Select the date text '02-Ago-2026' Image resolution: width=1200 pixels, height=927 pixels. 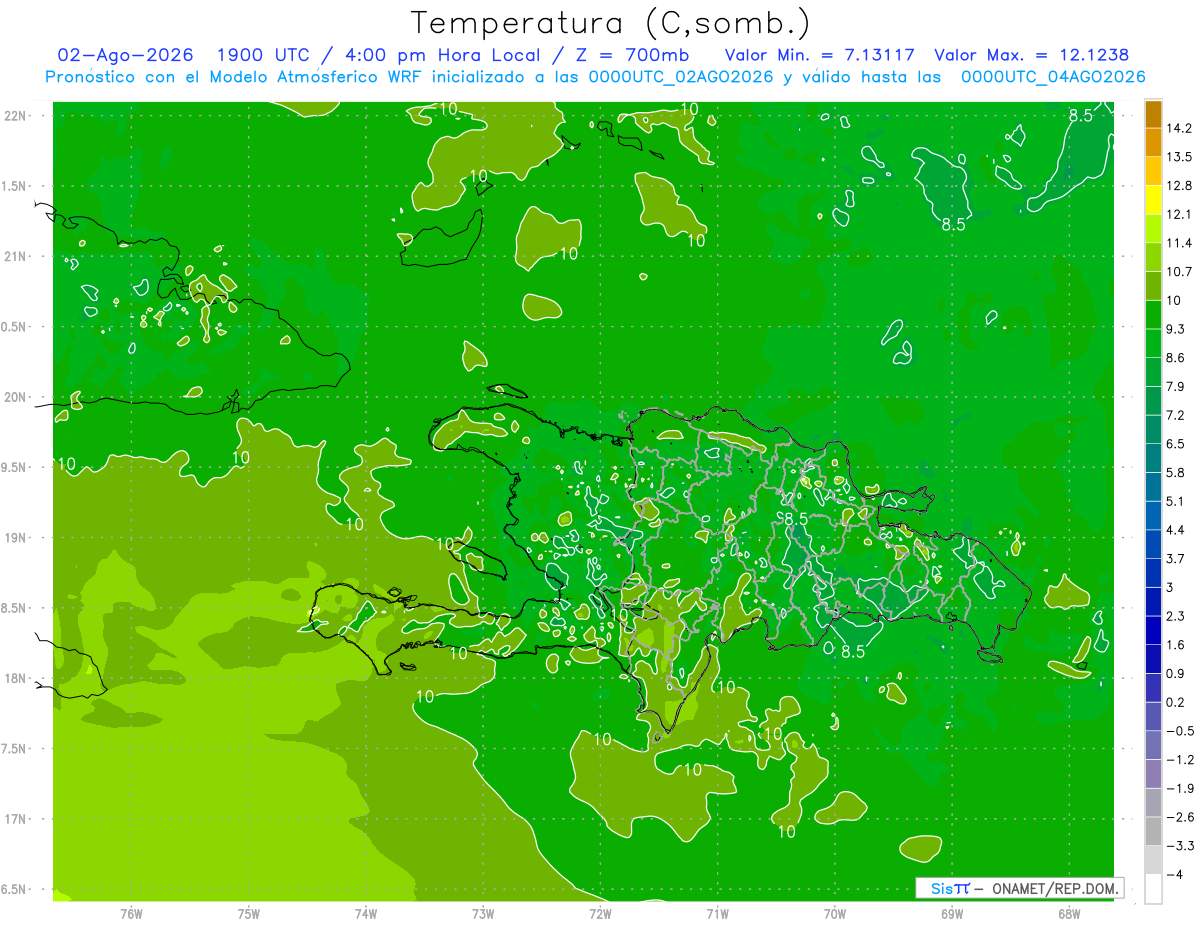click(126, 55)
